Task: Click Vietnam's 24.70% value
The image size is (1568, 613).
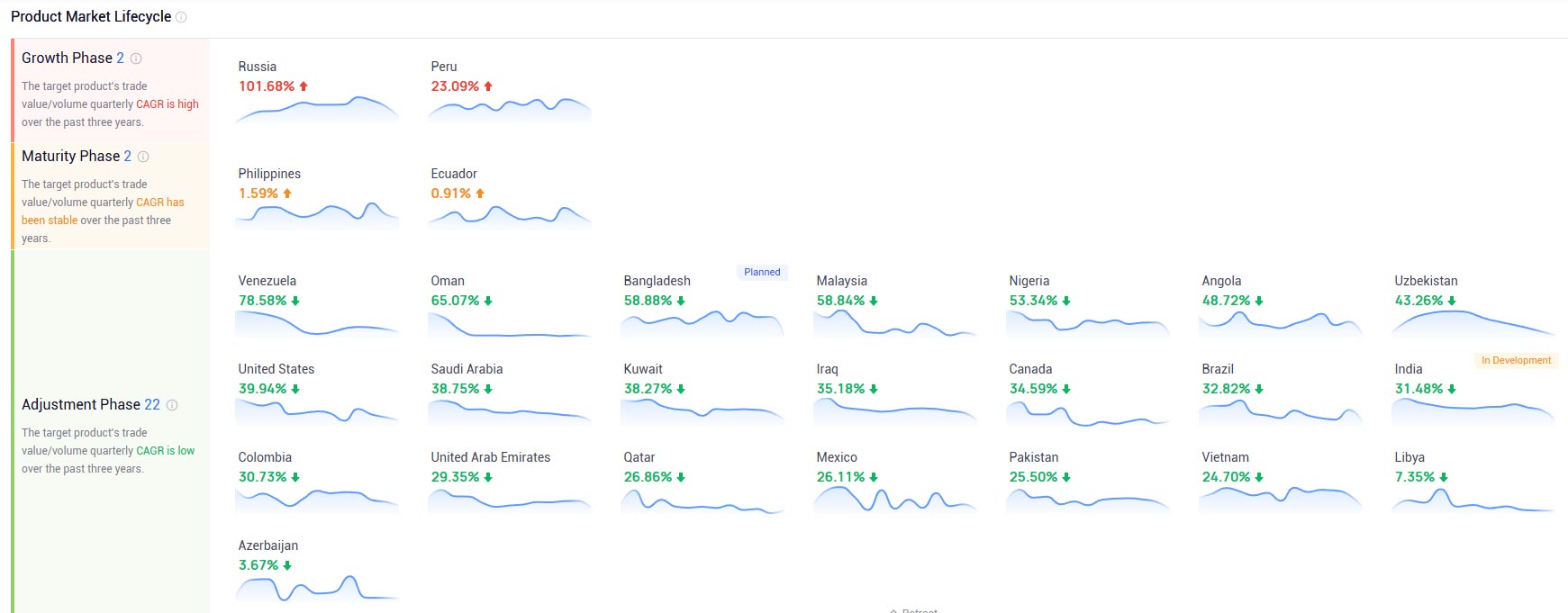Action: click(x=1226, y=477)
